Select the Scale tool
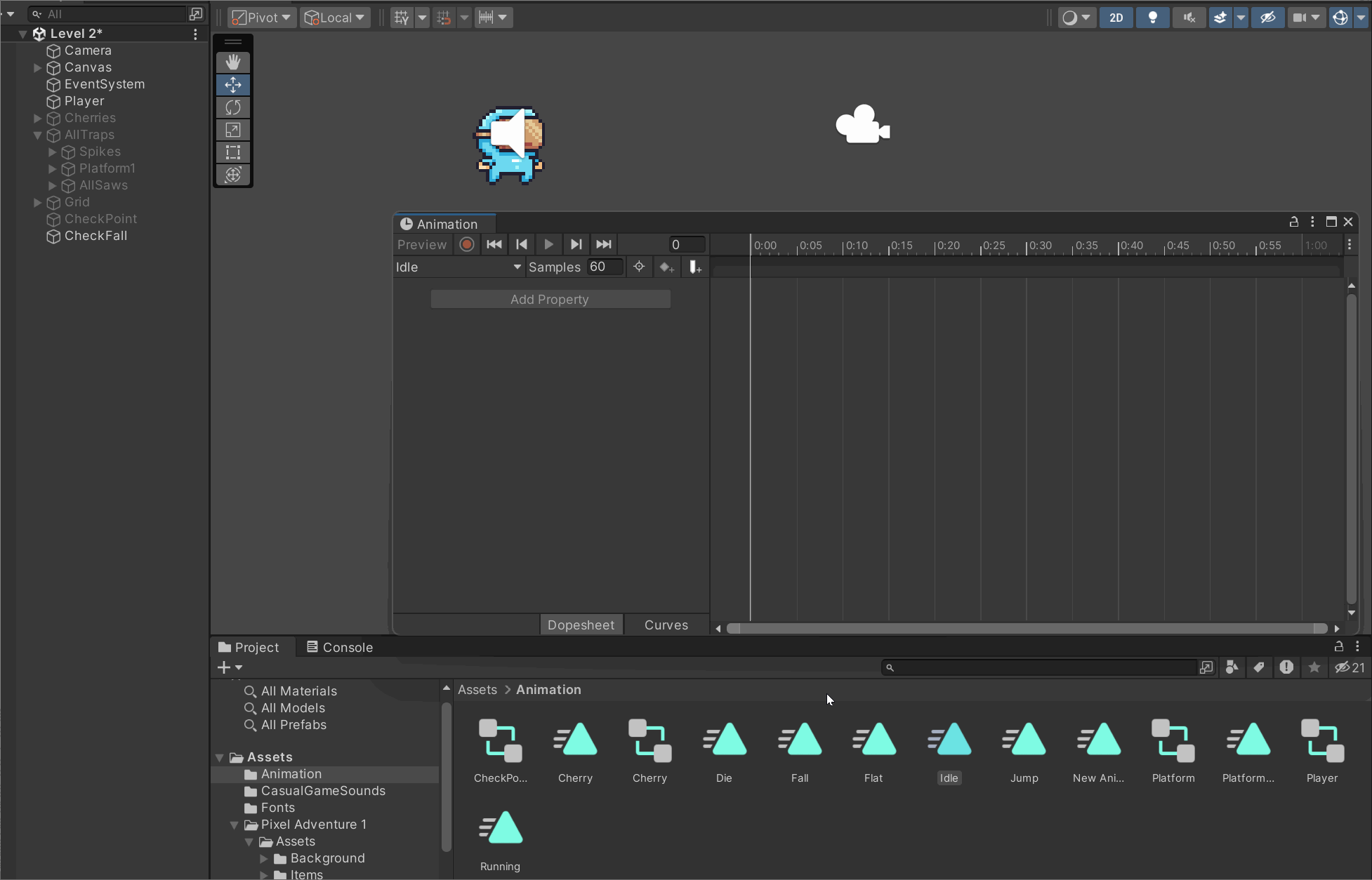The height and width of the screenshot is (880, 1372). [x=233, y=129]
